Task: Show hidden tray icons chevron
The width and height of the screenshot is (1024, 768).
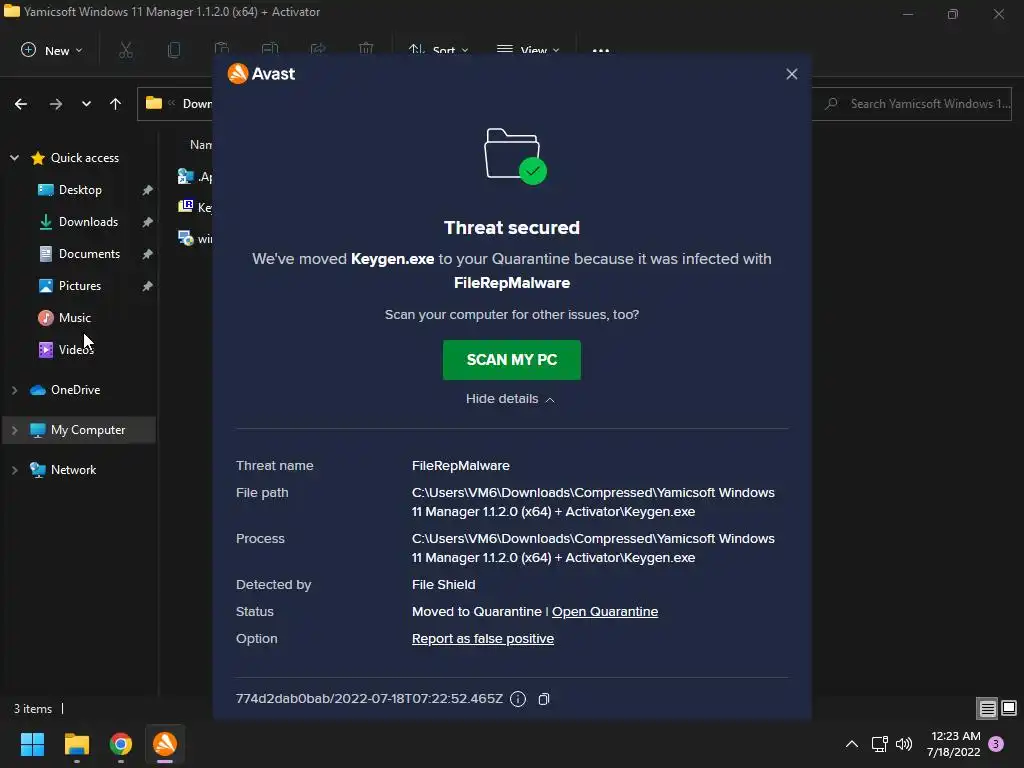Action: [x=852, y=744]
